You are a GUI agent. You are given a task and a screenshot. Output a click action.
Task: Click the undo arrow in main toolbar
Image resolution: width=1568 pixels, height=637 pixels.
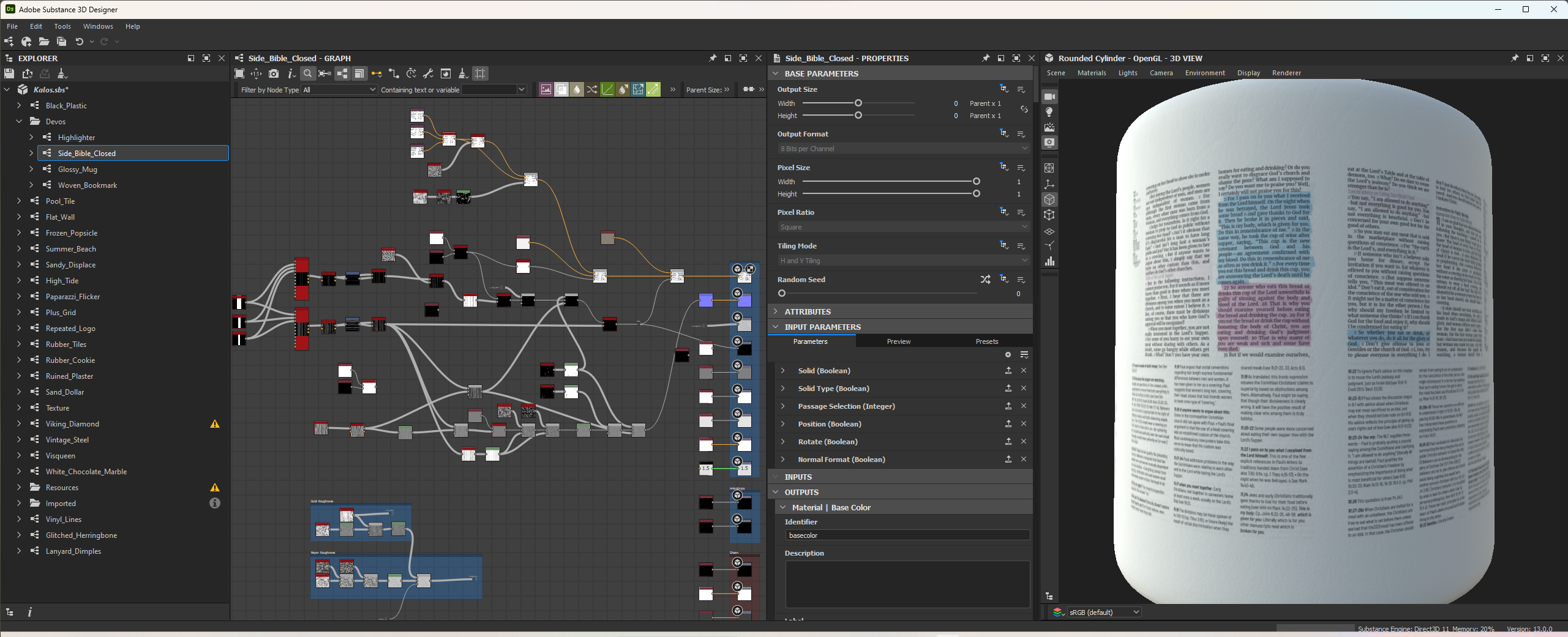pos(79,42)
